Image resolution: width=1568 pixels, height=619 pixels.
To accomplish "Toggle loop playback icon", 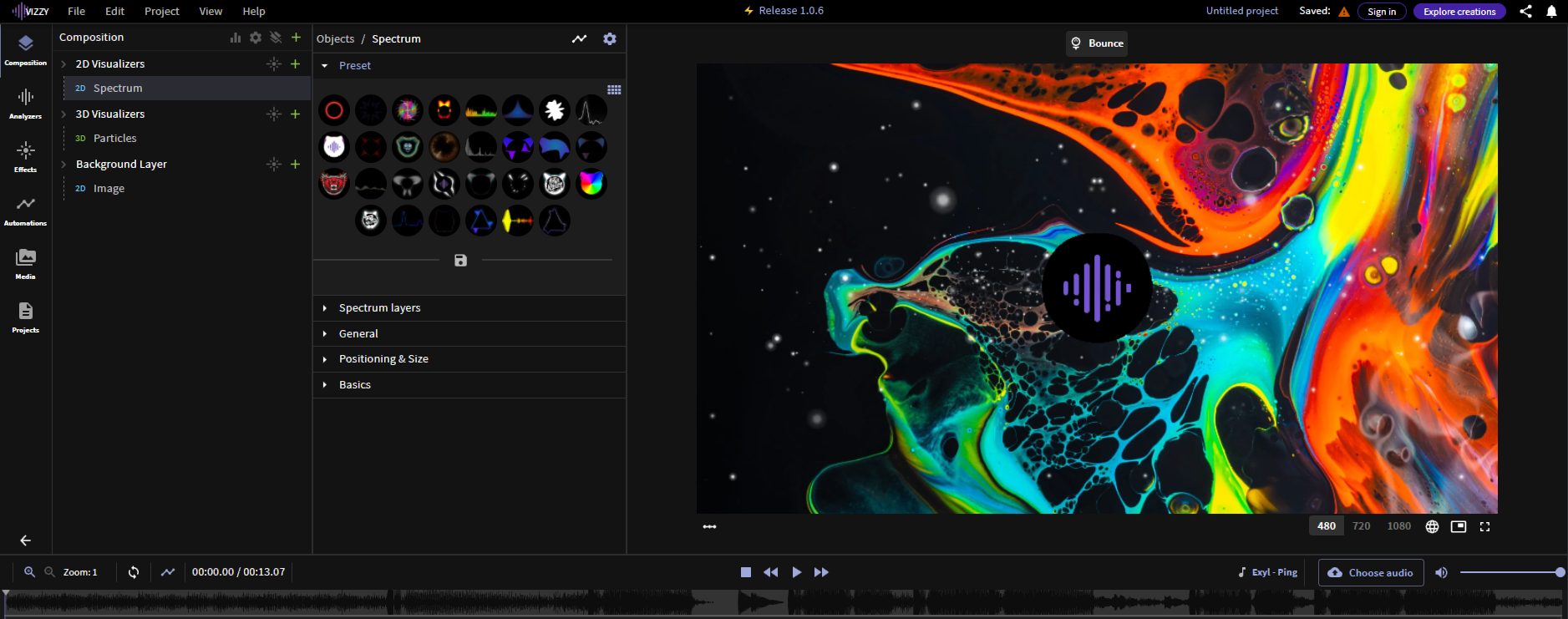I will coord(134,572).
